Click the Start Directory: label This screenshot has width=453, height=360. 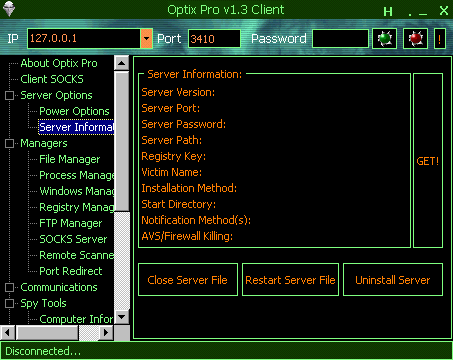(179, 204)
